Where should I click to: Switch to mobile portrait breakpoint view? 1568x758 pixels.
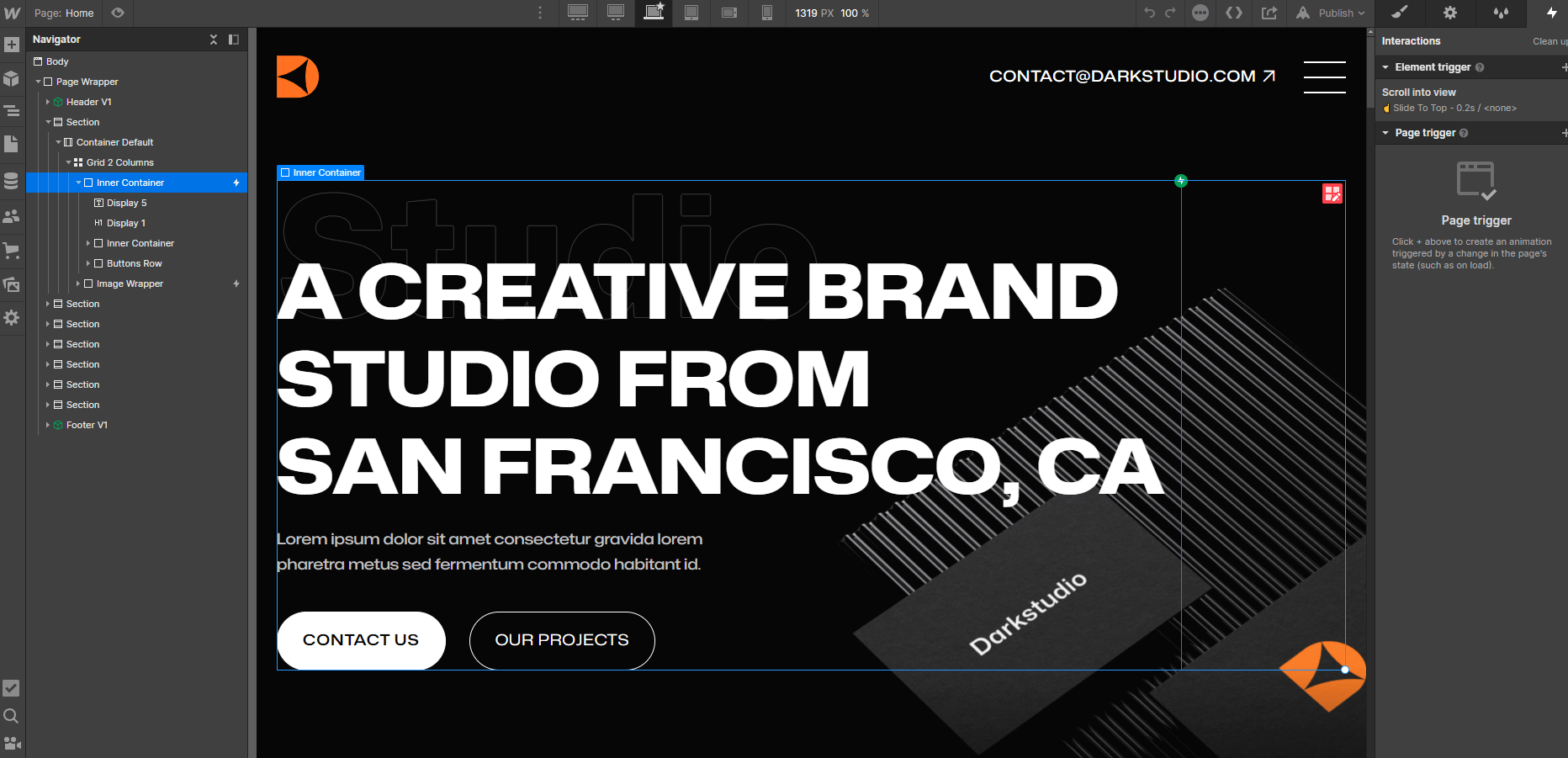click(766, 13)
